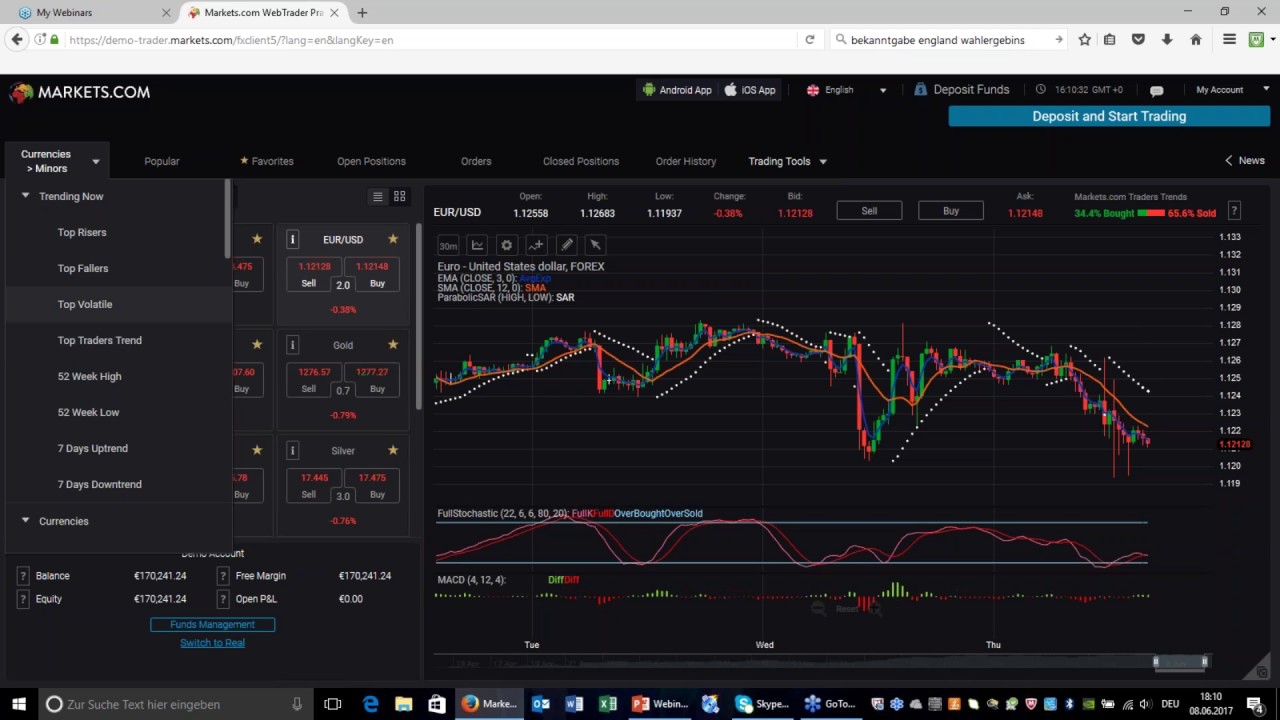Open Excel from the Windows taskbar

point(607,704)
